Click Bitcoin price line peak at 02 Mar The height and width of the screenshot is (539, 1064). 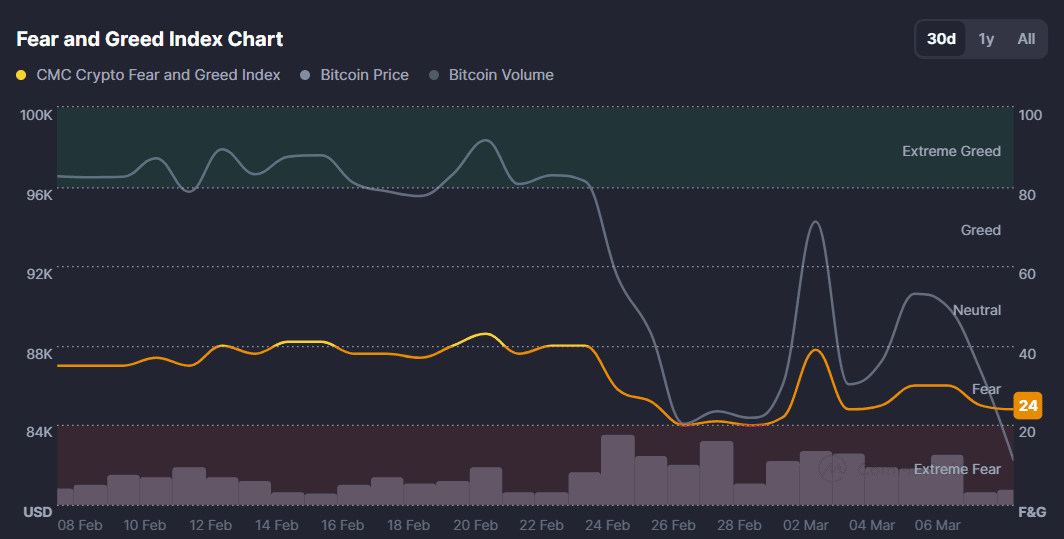point(815,222)
